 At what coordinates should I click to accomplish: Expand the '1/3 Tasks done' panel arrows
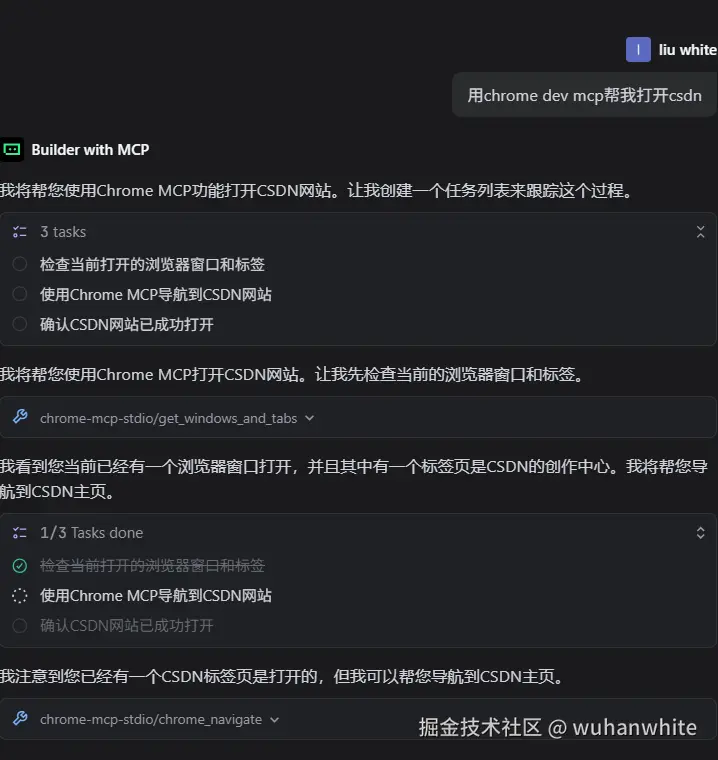click(700, 533)
